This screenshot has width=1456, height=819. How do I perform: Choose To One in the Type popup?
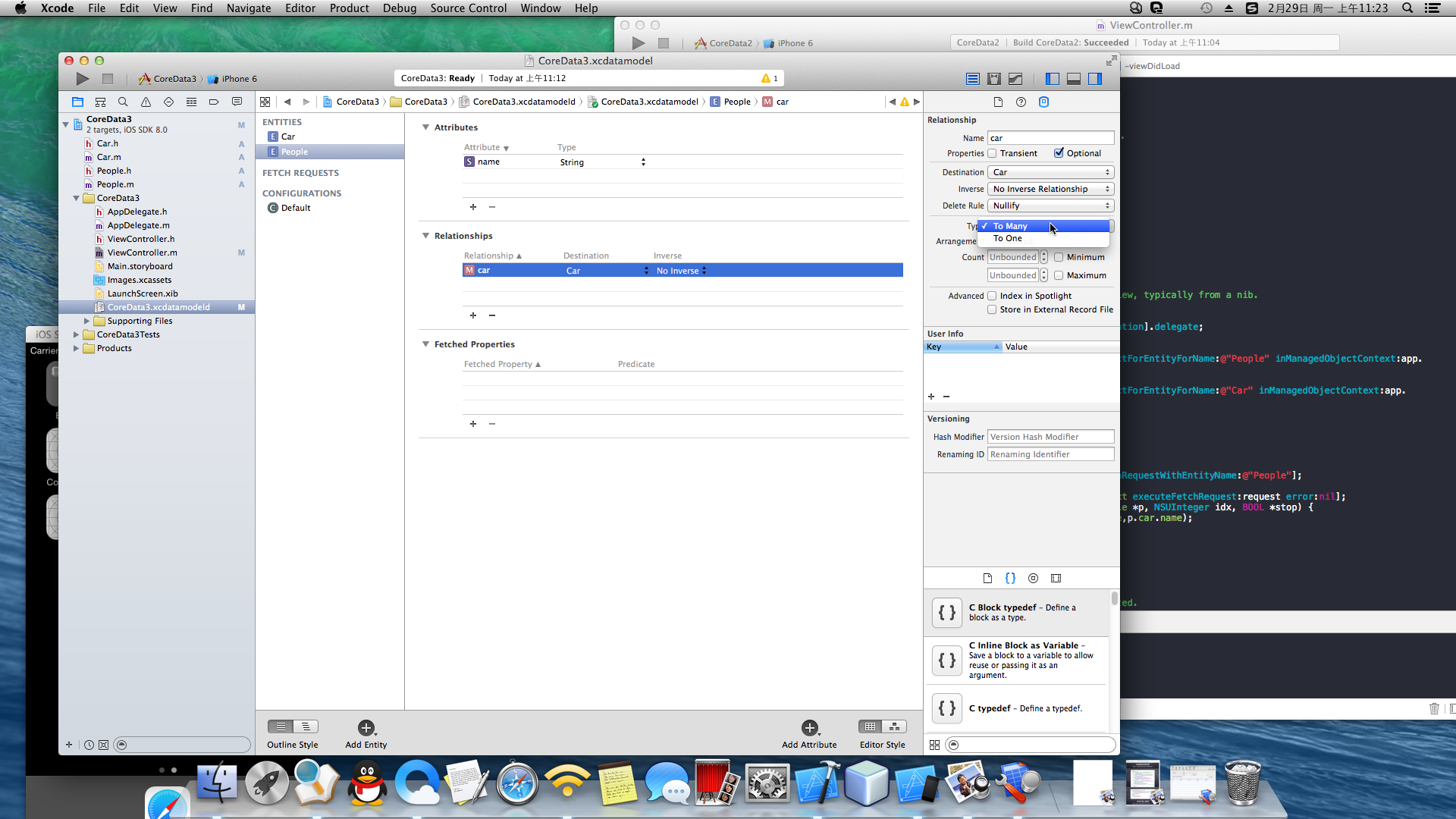[1043, 238]
